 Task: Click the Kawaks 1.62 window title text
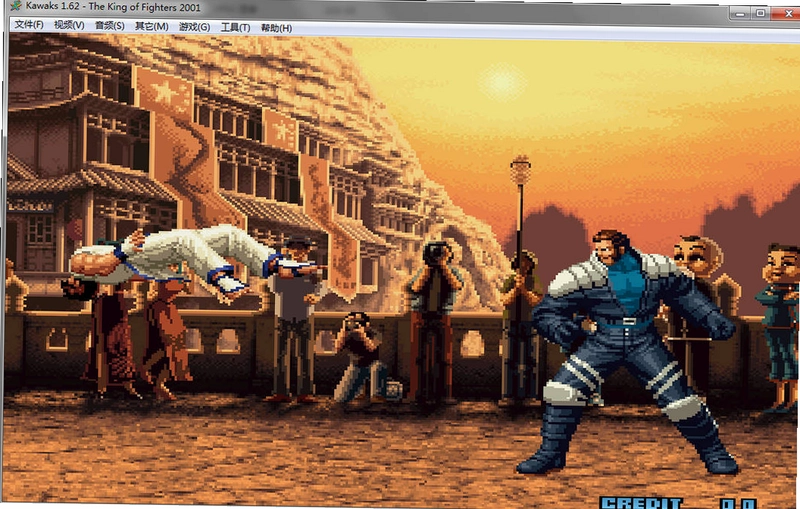point(113,7)
